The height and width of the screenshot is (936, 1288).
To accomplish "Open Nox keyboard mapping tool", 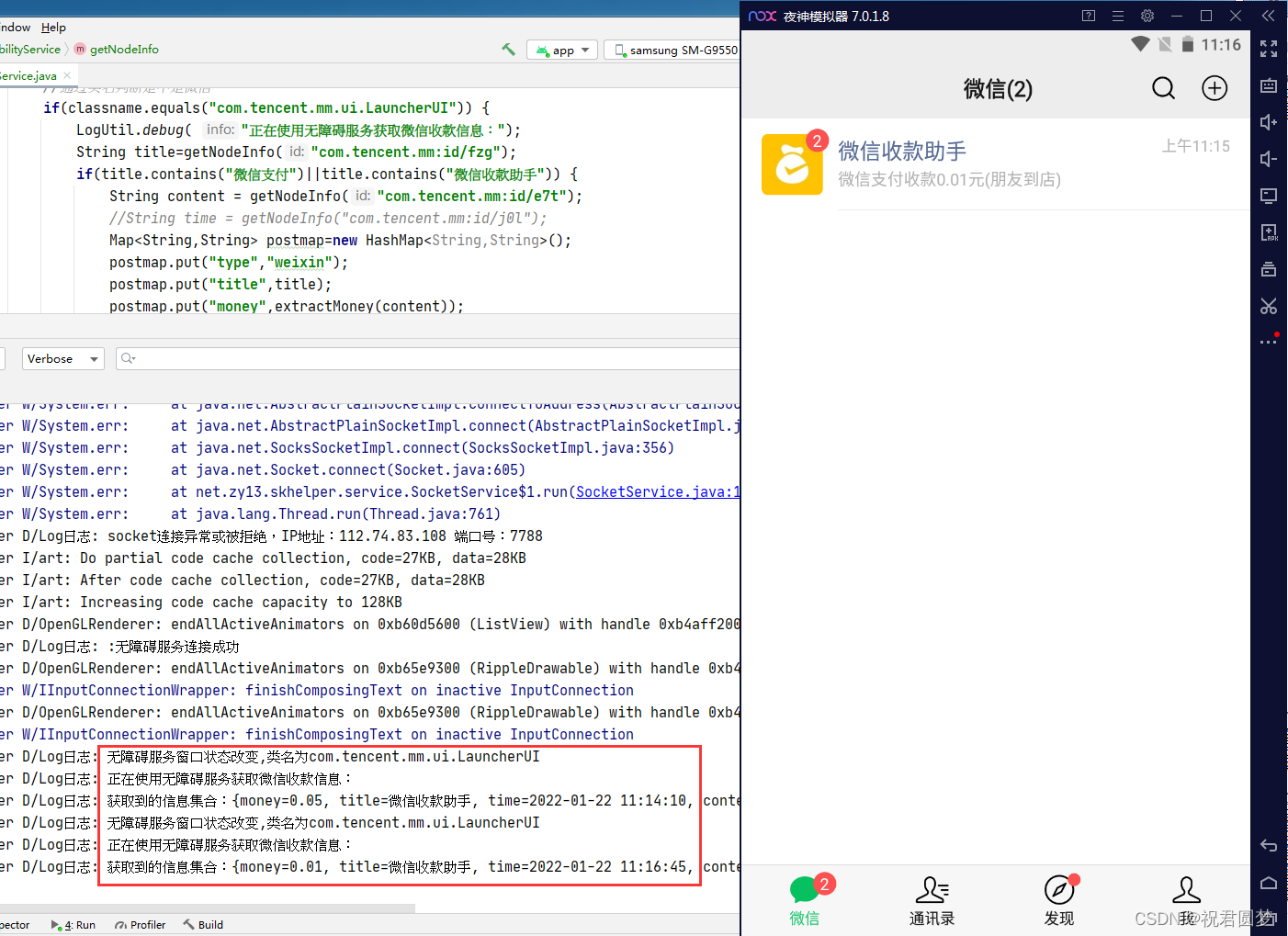I will [1269, 85].
